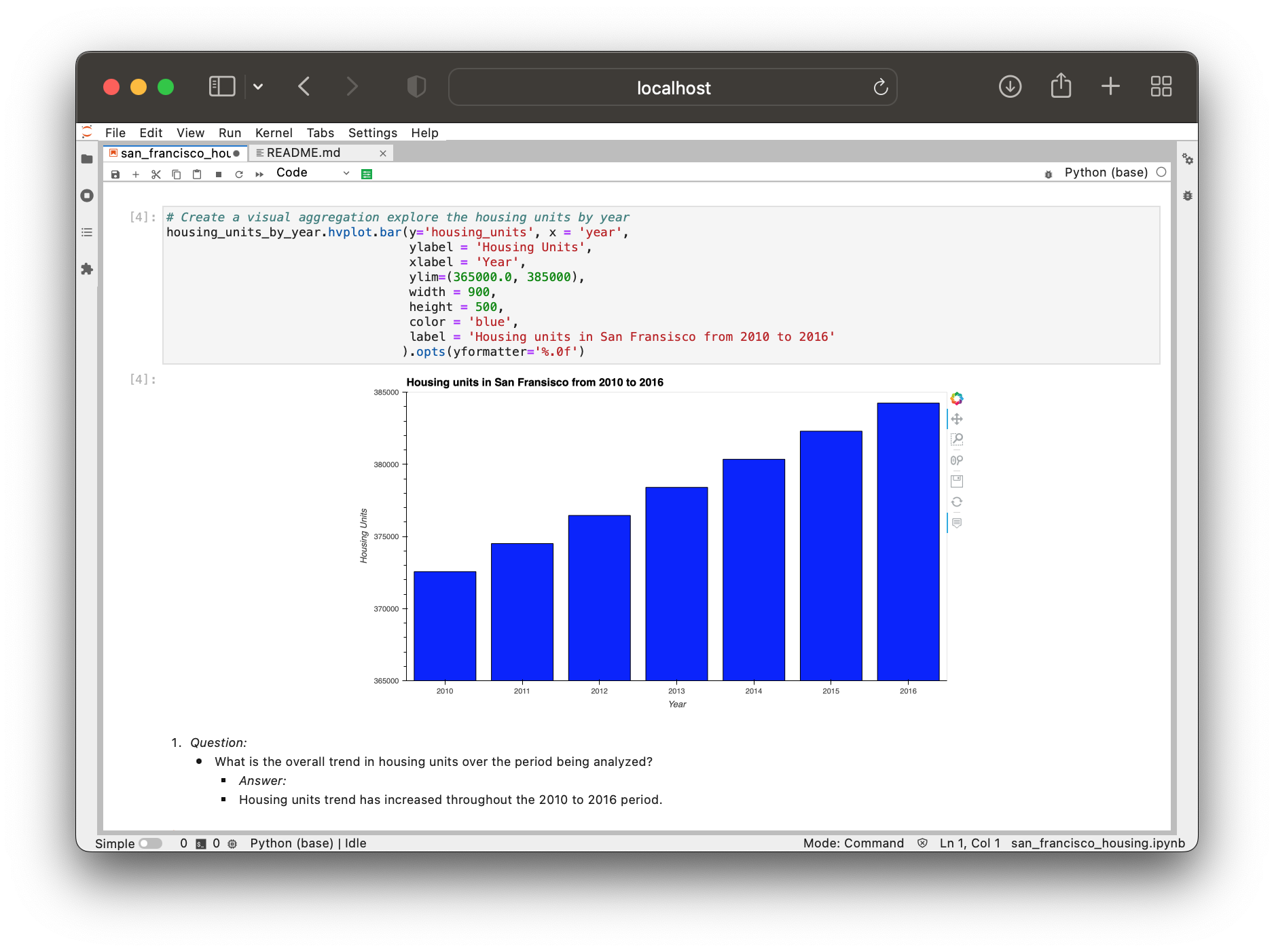Activate the Box Zoom tool on the chart
The image size is (1274, 952).
pos(957,439)
